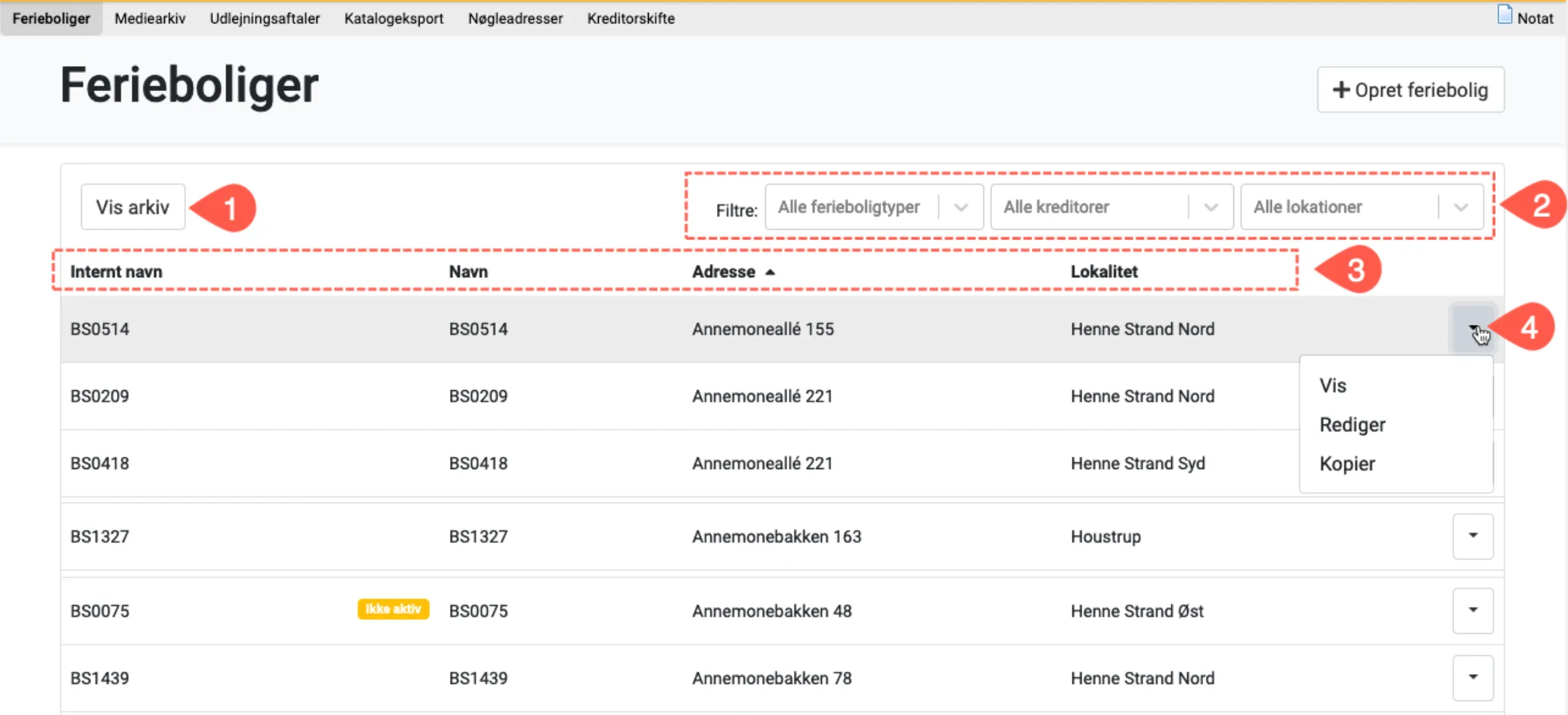Sort by the 'Internt navn' column header
This screenshot has width=1568, height=715.
(116, 272)
